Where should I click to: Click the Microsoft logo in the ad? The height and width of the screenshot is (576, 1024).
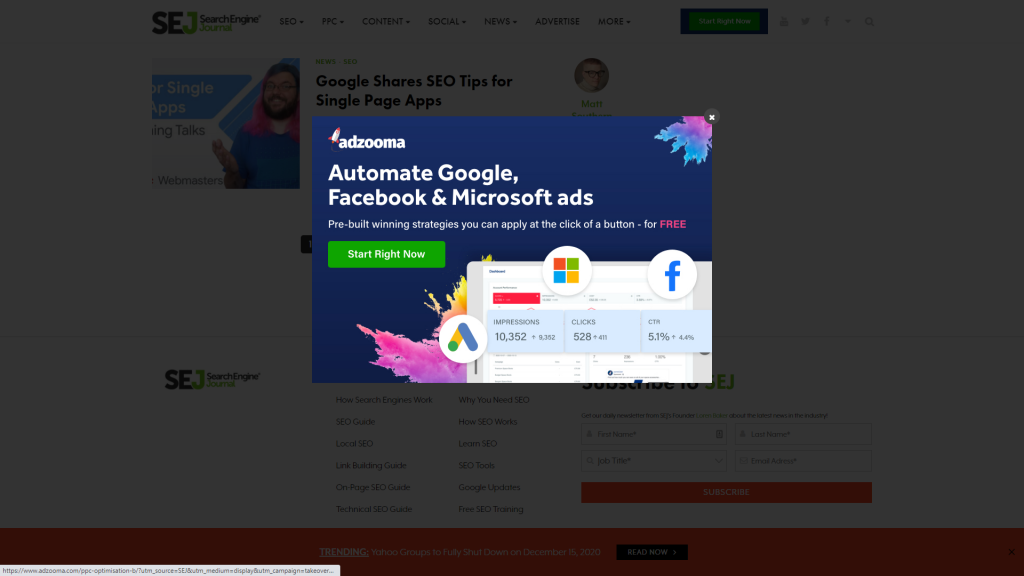click(x=566, y=270)
